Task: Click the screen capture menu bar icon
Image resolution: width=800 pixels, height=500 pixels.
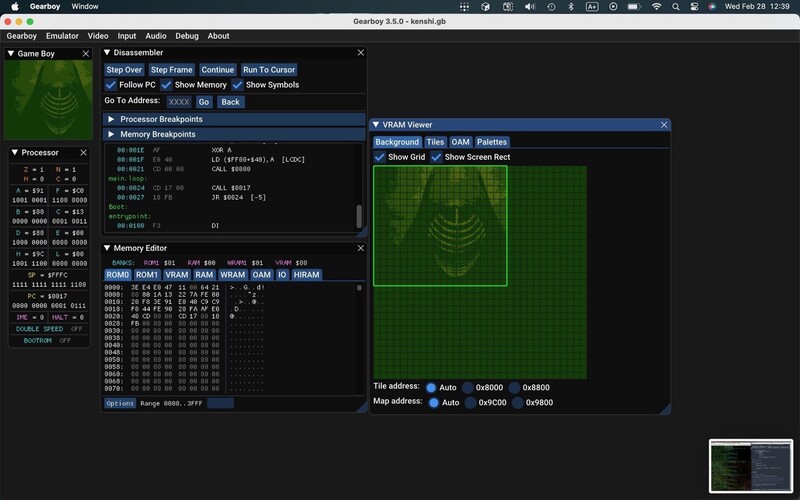Action: pyautogui.click(x=508, y=7)
